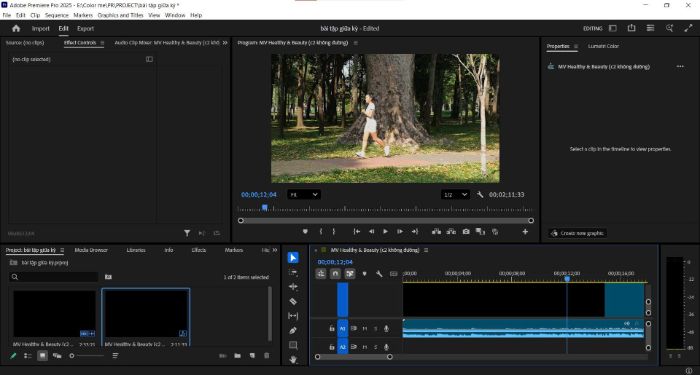This screenshot has height=375, width=700.
Task: Show overflow tabs in Project panel group
Action: 275,250
